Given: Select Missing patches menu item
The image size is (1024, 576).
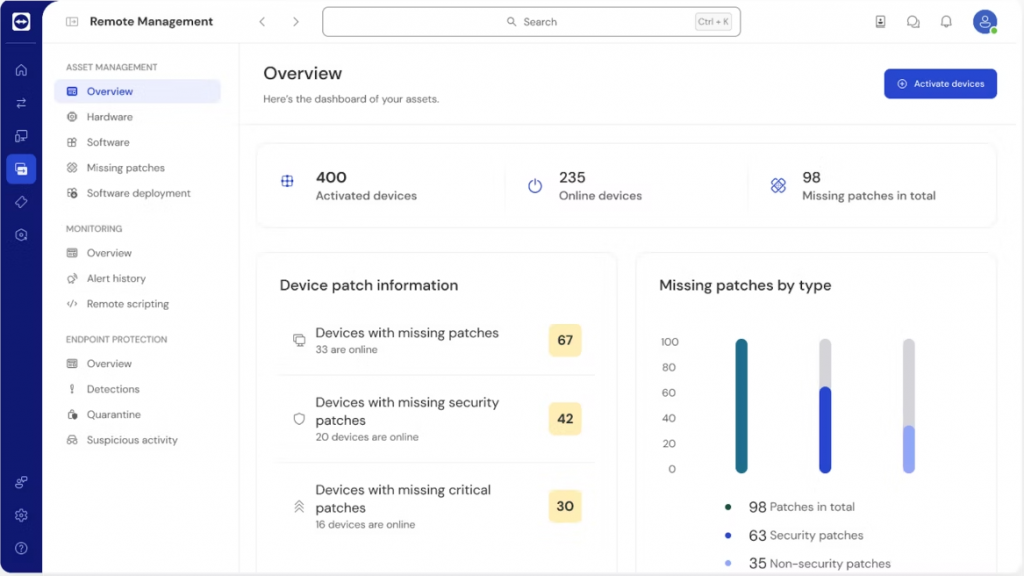Looking at the screenshot, I should [125, 168].
